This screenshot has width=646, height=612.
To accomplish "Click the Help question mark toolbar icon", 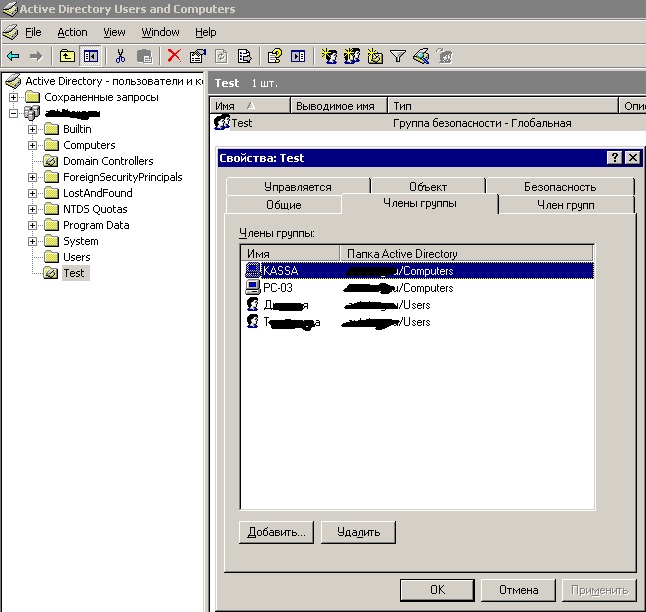I will click(273, 57).
